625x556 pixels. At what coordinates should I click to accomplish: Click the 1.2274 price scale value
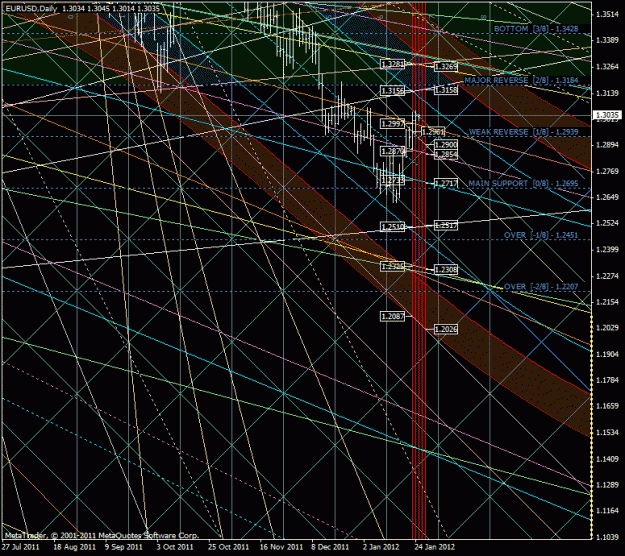click(607, 275)
